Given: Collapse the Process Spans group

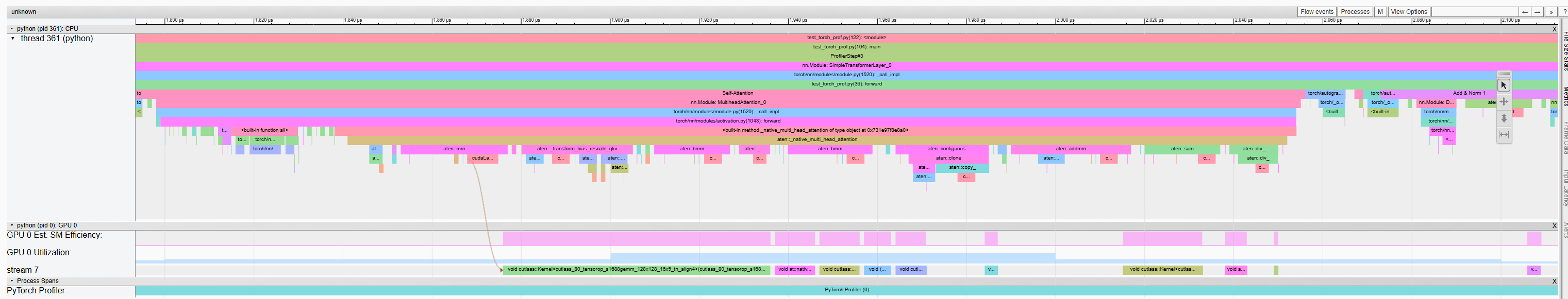Looking at the screenshot, I should (11, 281).
